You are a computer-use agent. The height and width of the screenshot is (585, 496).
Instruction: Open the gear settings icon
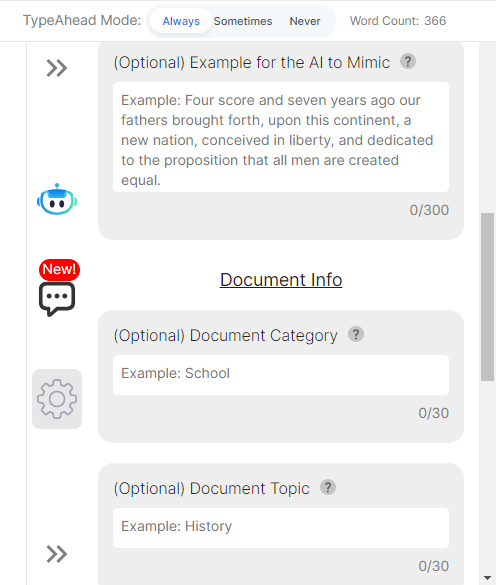(x=57, y=399)
